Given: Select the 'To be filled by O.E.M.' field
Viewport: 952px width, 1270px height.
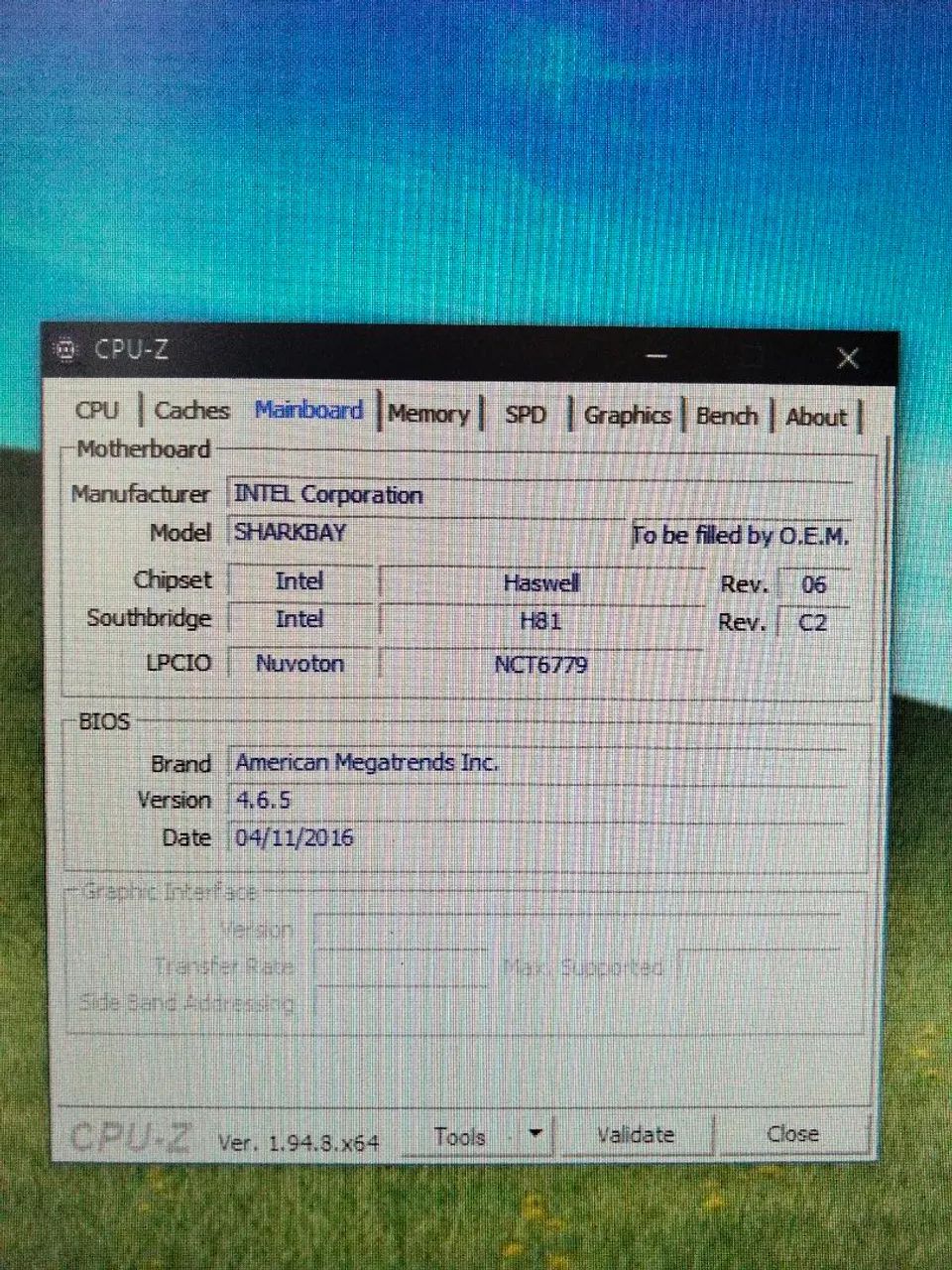Looking at the screenshot, I should pos(741,536).
